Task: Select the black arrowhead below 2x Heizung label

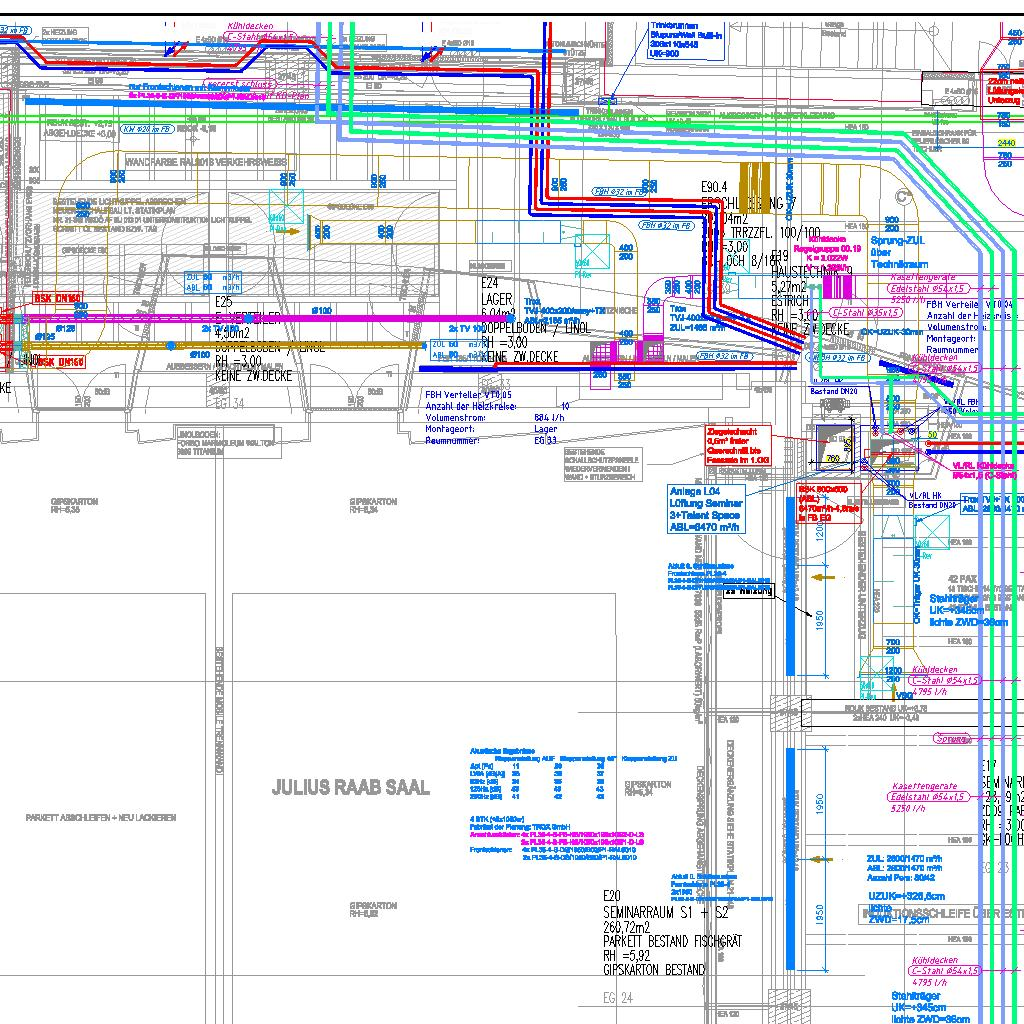Action: [808, 615]
